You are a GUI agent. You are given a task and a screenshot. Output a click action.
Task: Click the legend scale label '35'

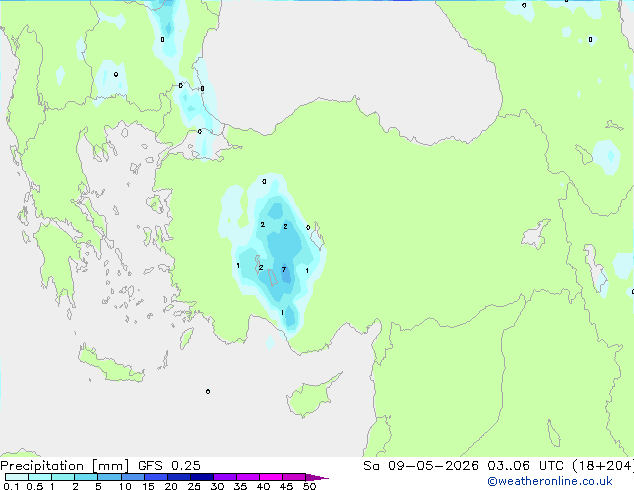pyautogui.click(x=240, y=486)
